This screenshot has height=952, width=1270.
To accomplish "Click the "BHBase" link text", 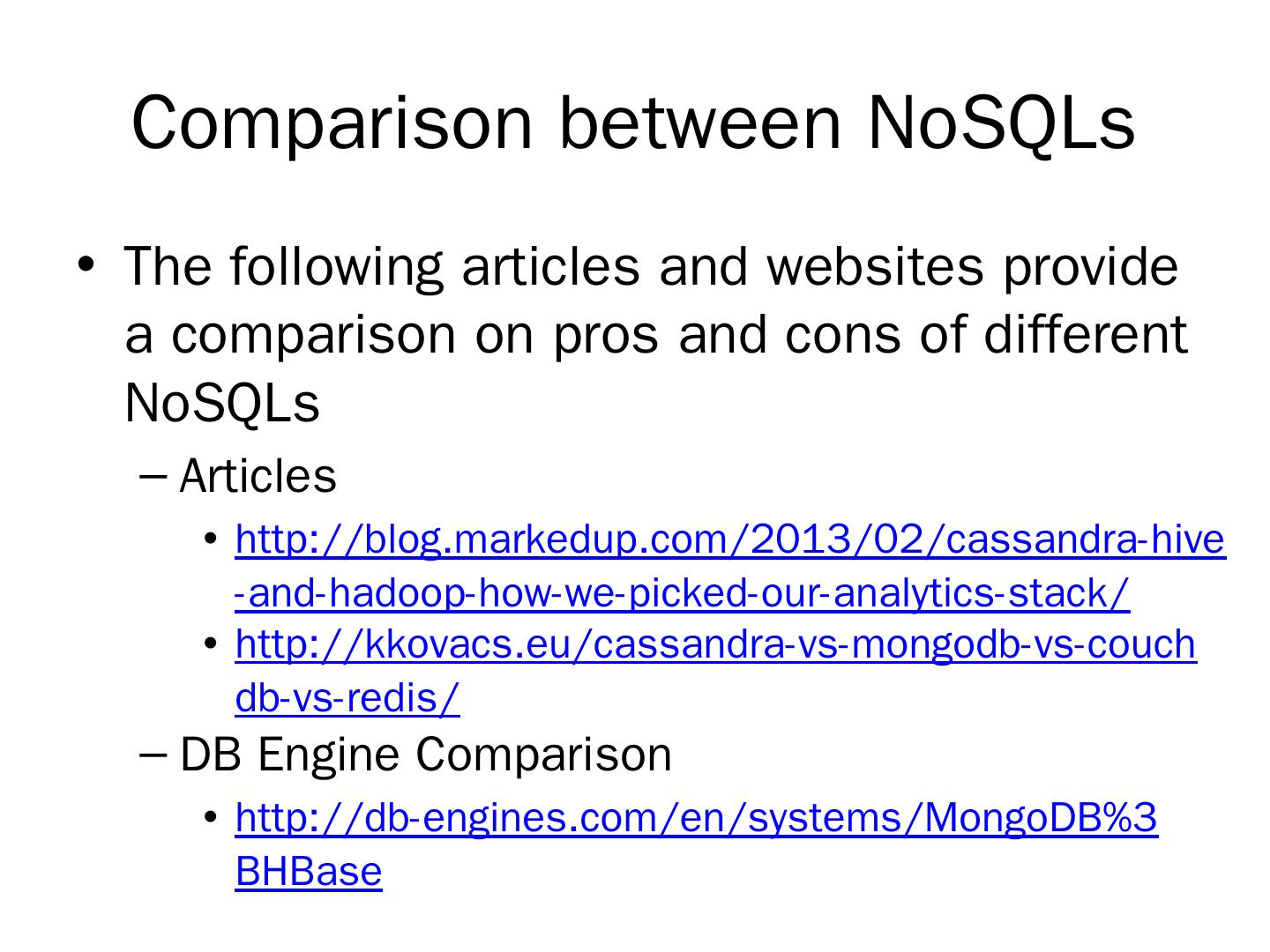I will point(309,872).
